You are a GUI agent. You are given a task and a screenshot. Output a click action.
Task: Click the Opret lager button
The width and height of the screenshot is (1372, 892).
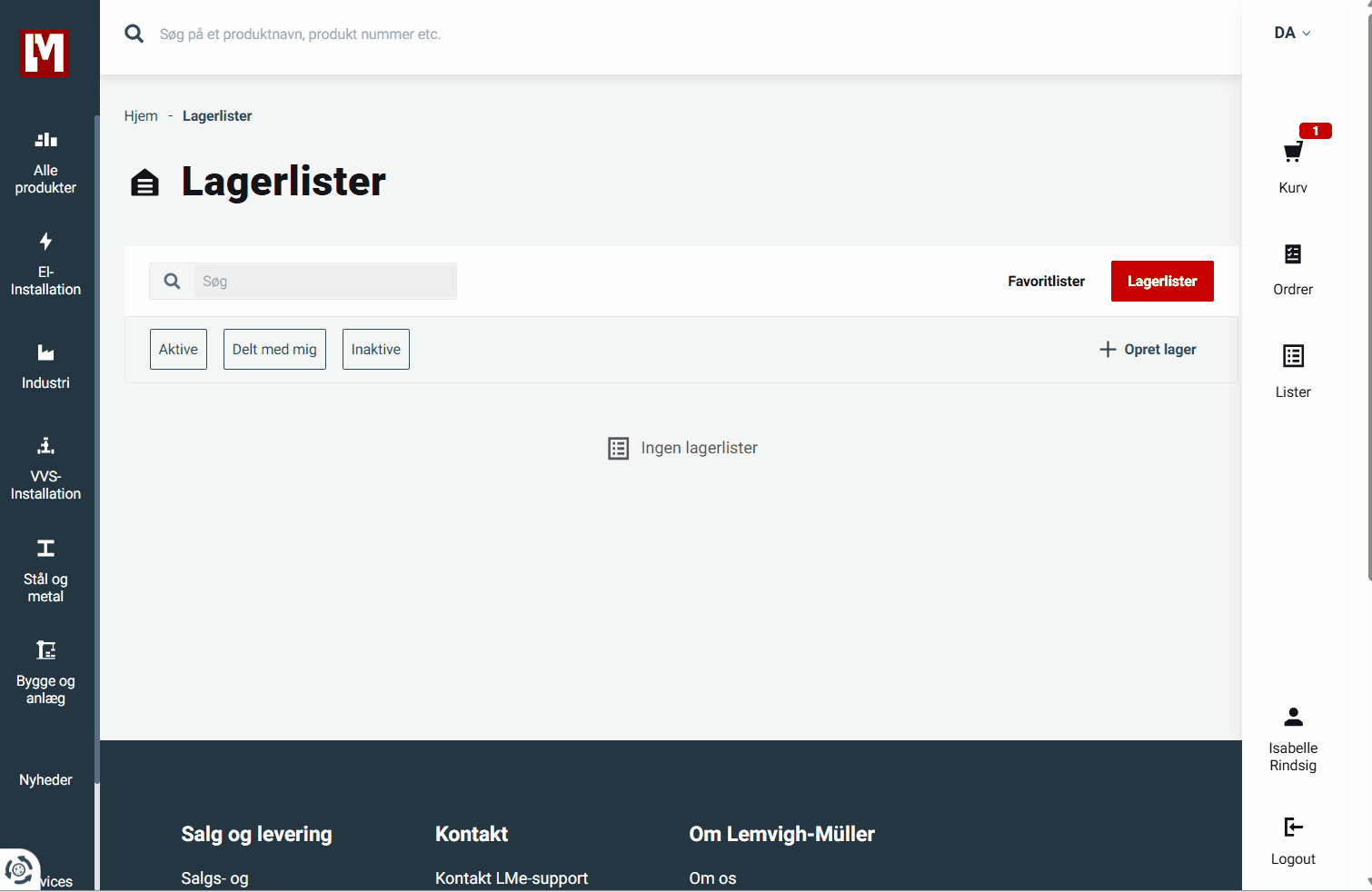tap(1148, 350)
